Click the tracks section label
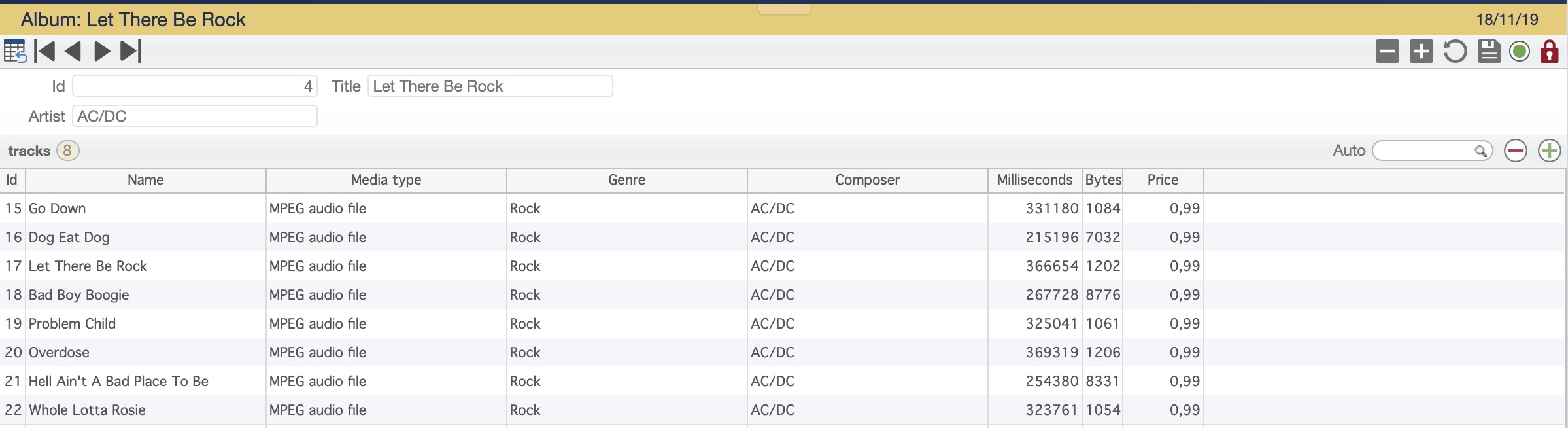 29,151
